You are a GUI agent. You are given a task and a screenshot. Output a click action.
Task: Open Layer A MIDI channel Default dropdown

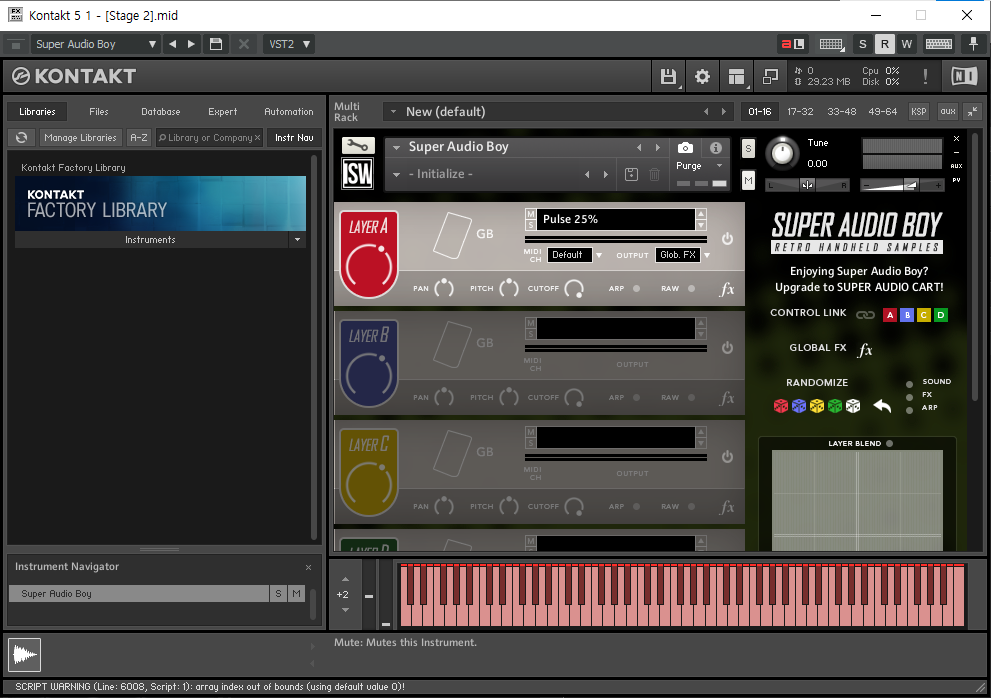coord(574,255)
